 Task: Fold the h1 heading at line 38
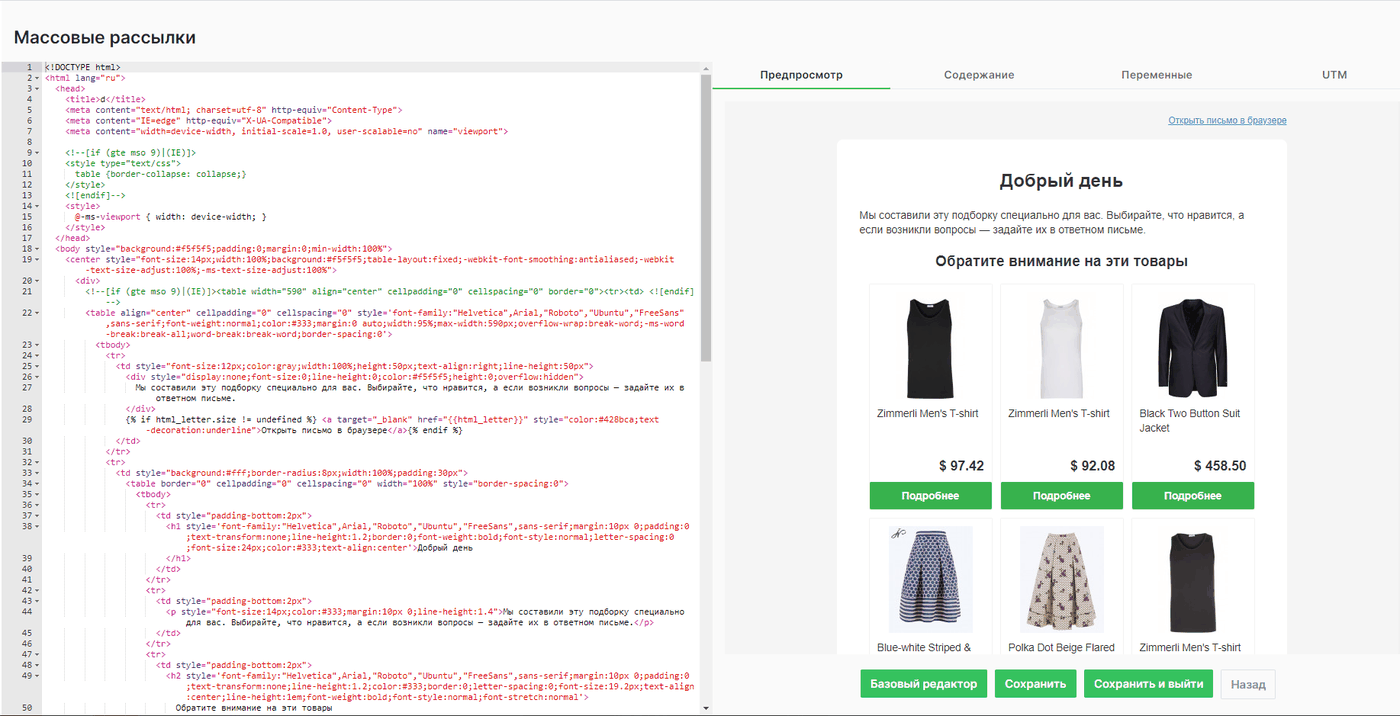point(37,526)
